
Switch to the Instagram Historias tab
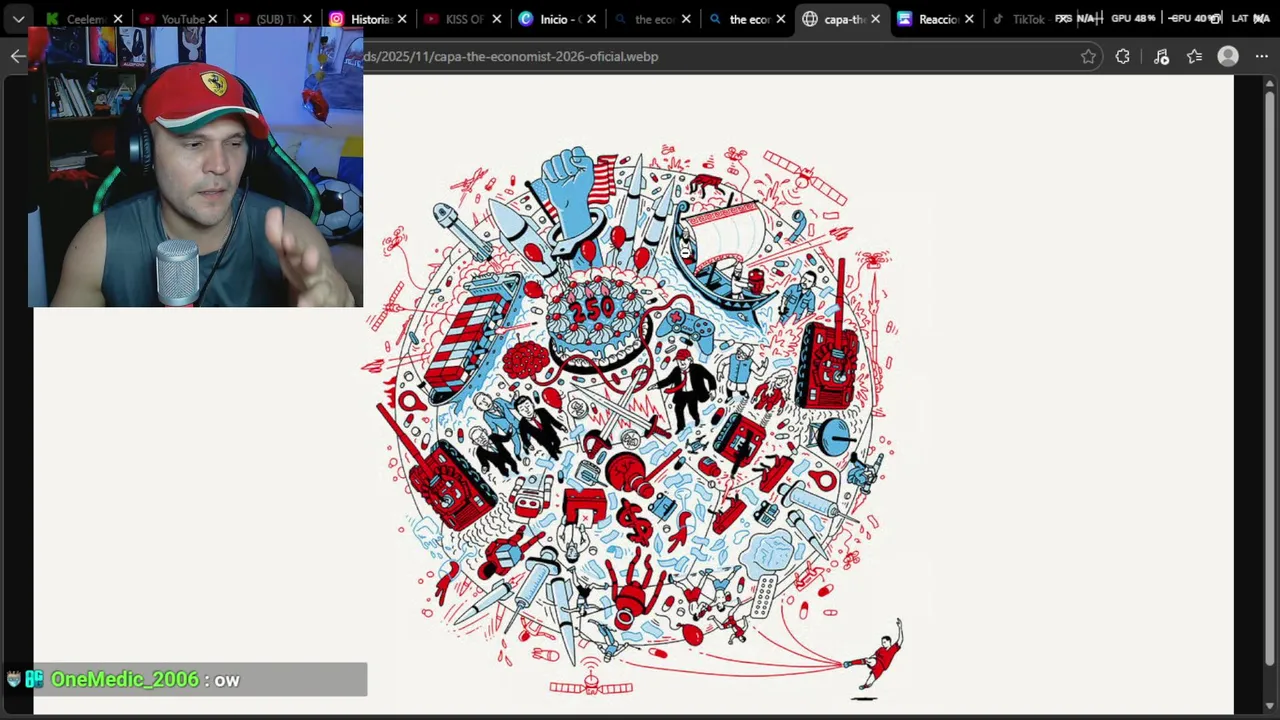point(370,19)
